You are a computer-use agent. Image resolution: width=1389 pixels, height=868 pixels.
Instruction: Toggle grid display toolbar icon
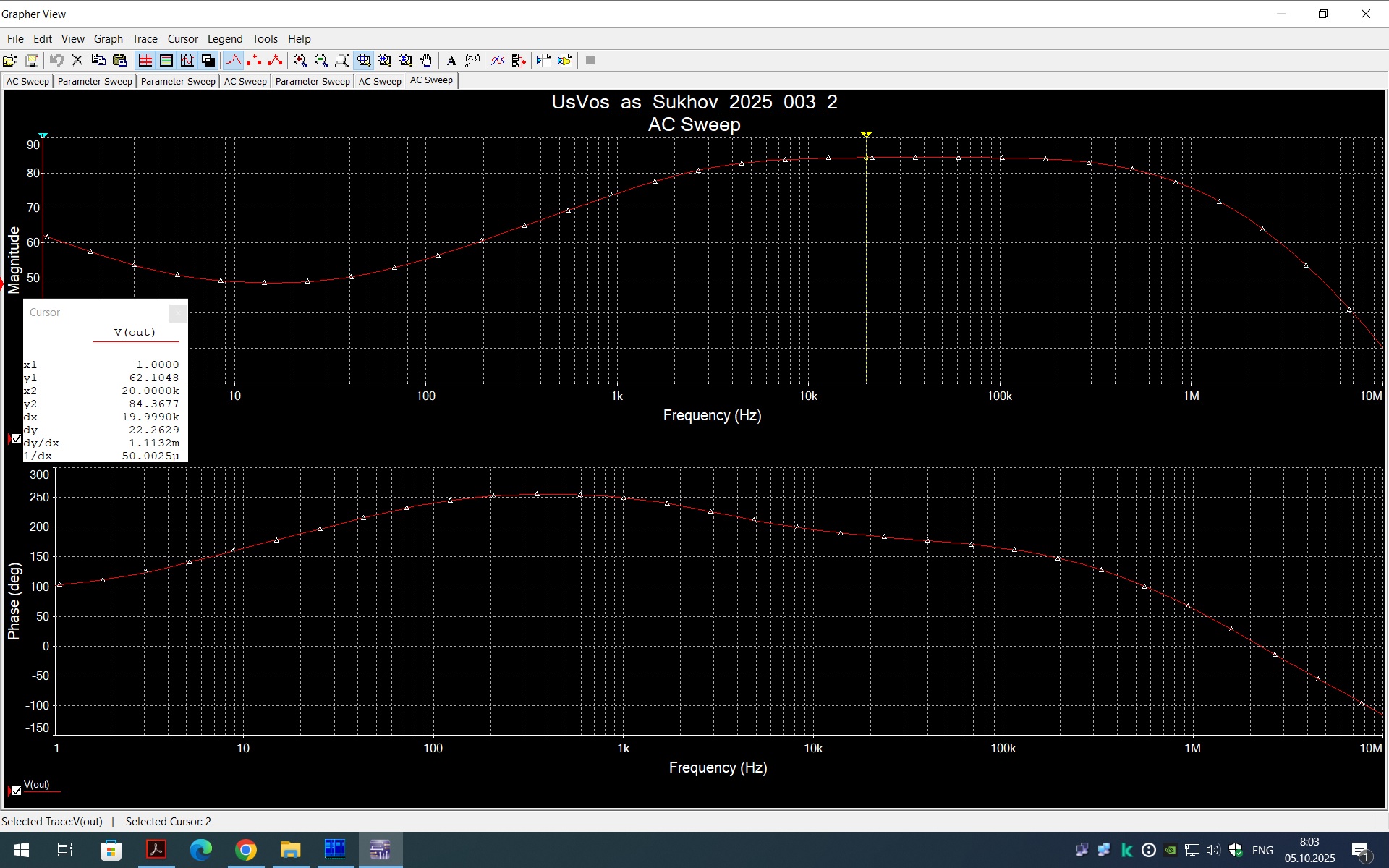[145, 61]
